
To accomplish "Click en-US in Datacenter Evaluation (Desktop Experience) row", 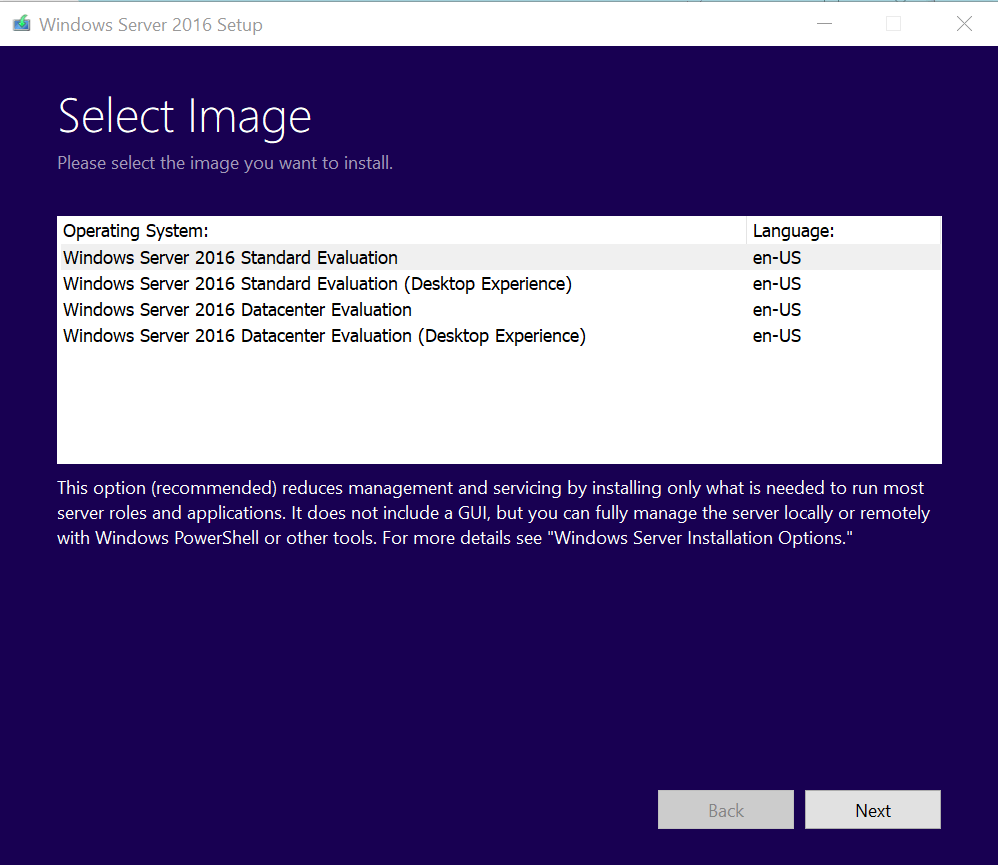I will point(777,336).
